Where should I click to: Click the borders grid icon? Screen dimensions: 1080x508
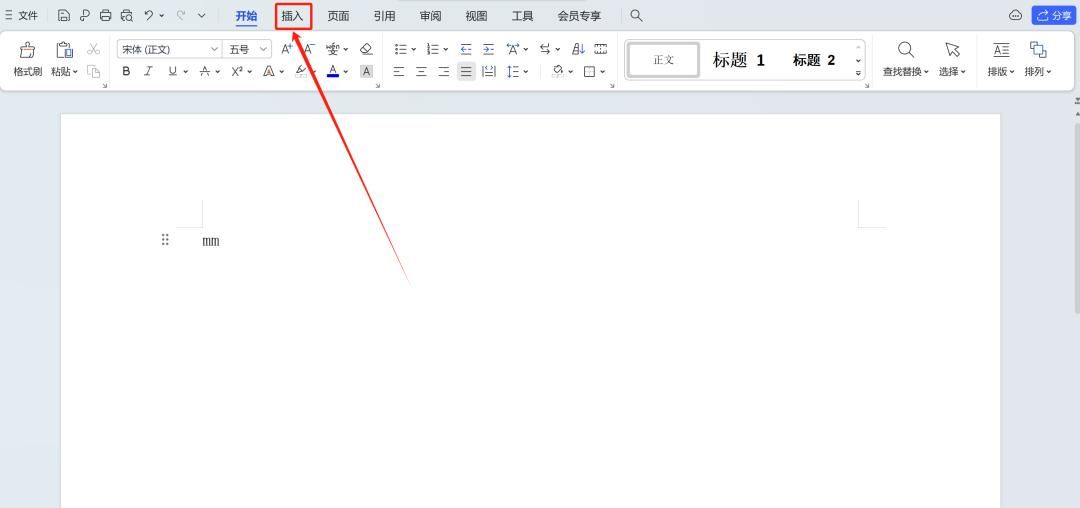click(x=590, y=71)
